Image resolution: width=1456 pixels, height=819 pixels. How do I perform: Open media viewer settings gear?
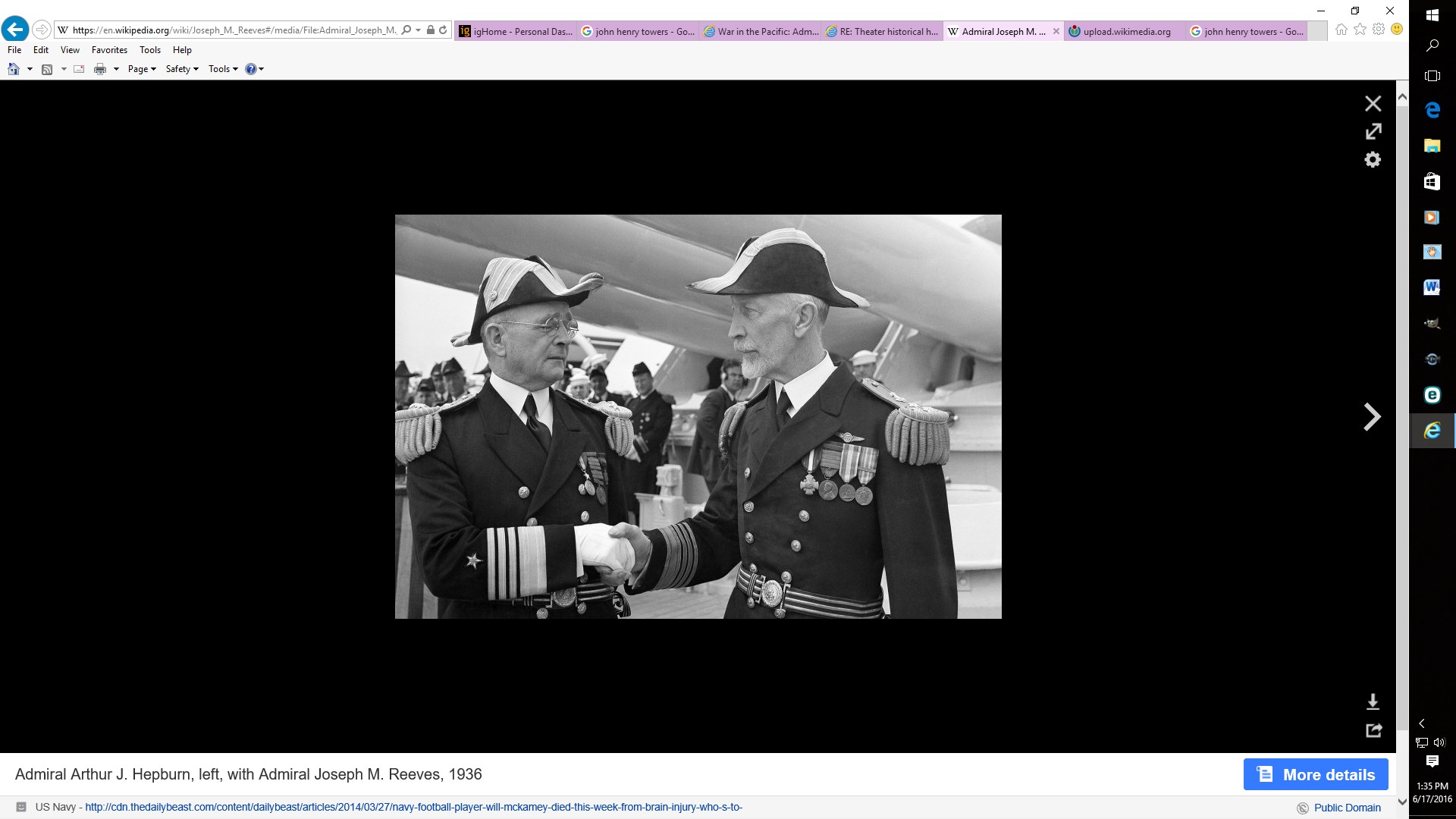[x=1373, y=160]
